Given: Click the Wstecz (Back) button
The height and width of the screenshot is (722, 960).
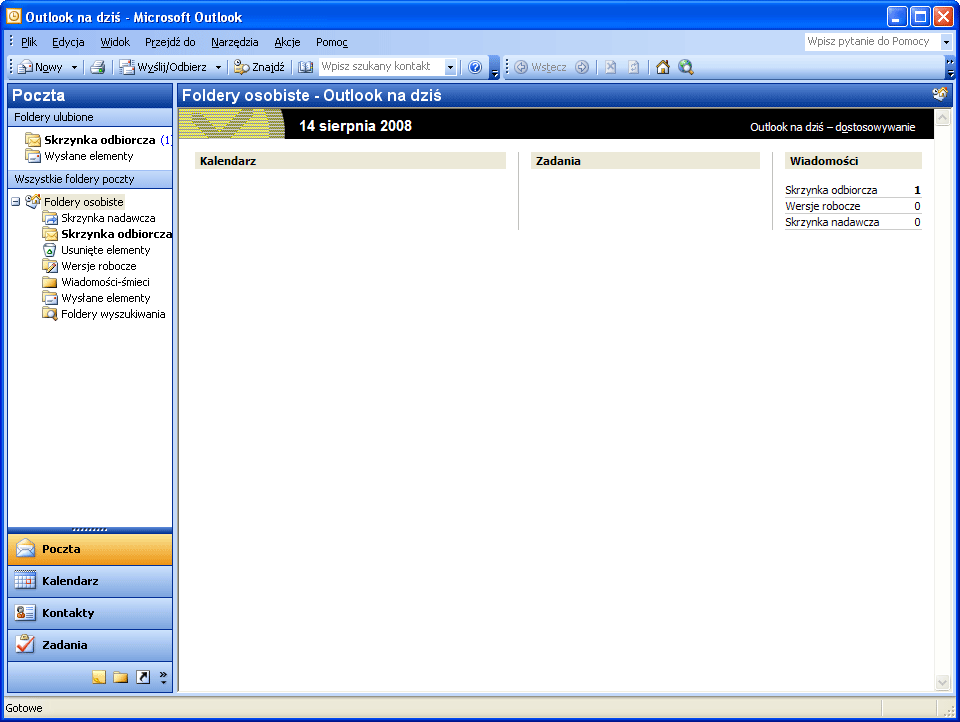Looking at the screenshot, I should (540, 67).
